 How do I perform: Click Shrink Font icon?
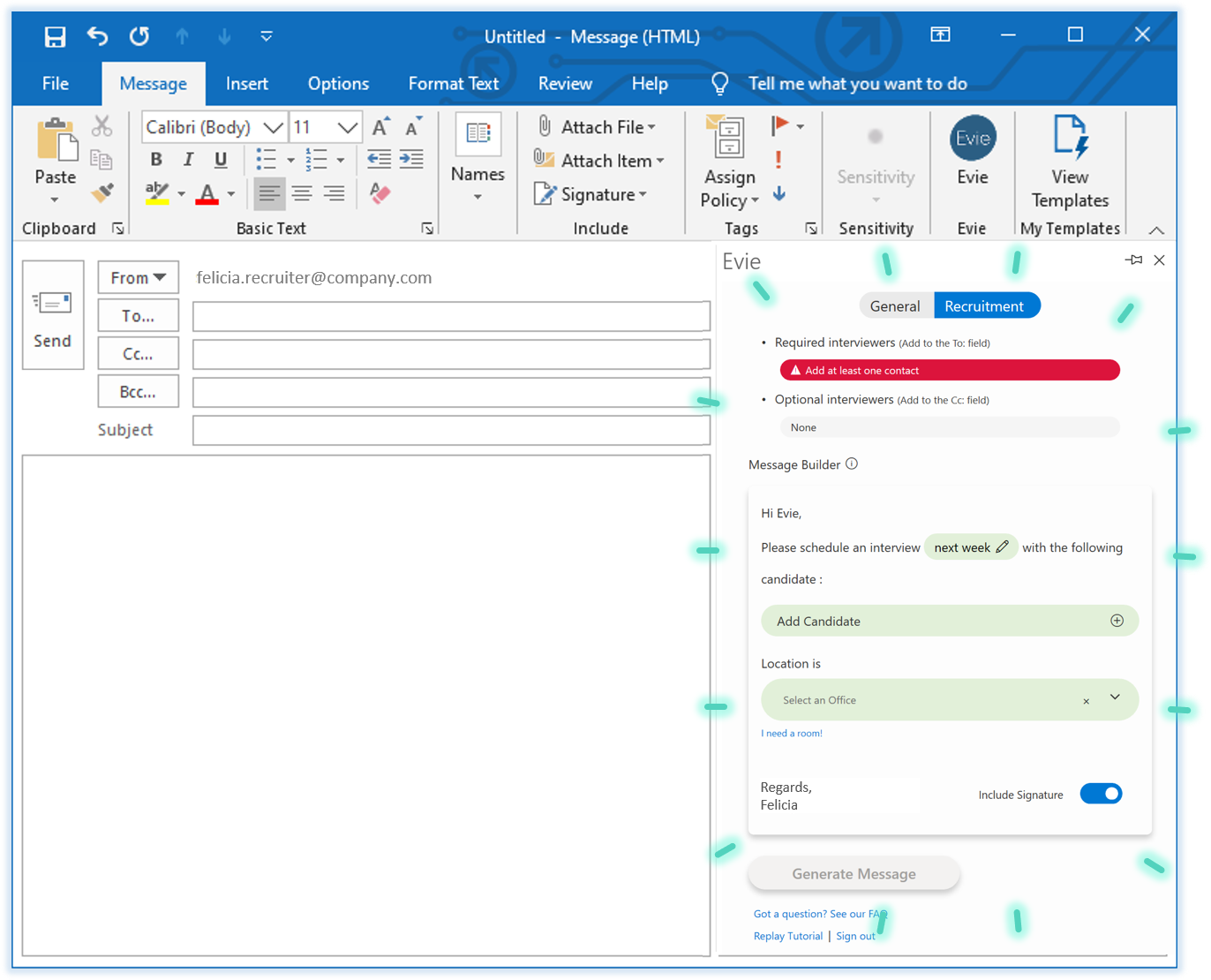(413, 127)
